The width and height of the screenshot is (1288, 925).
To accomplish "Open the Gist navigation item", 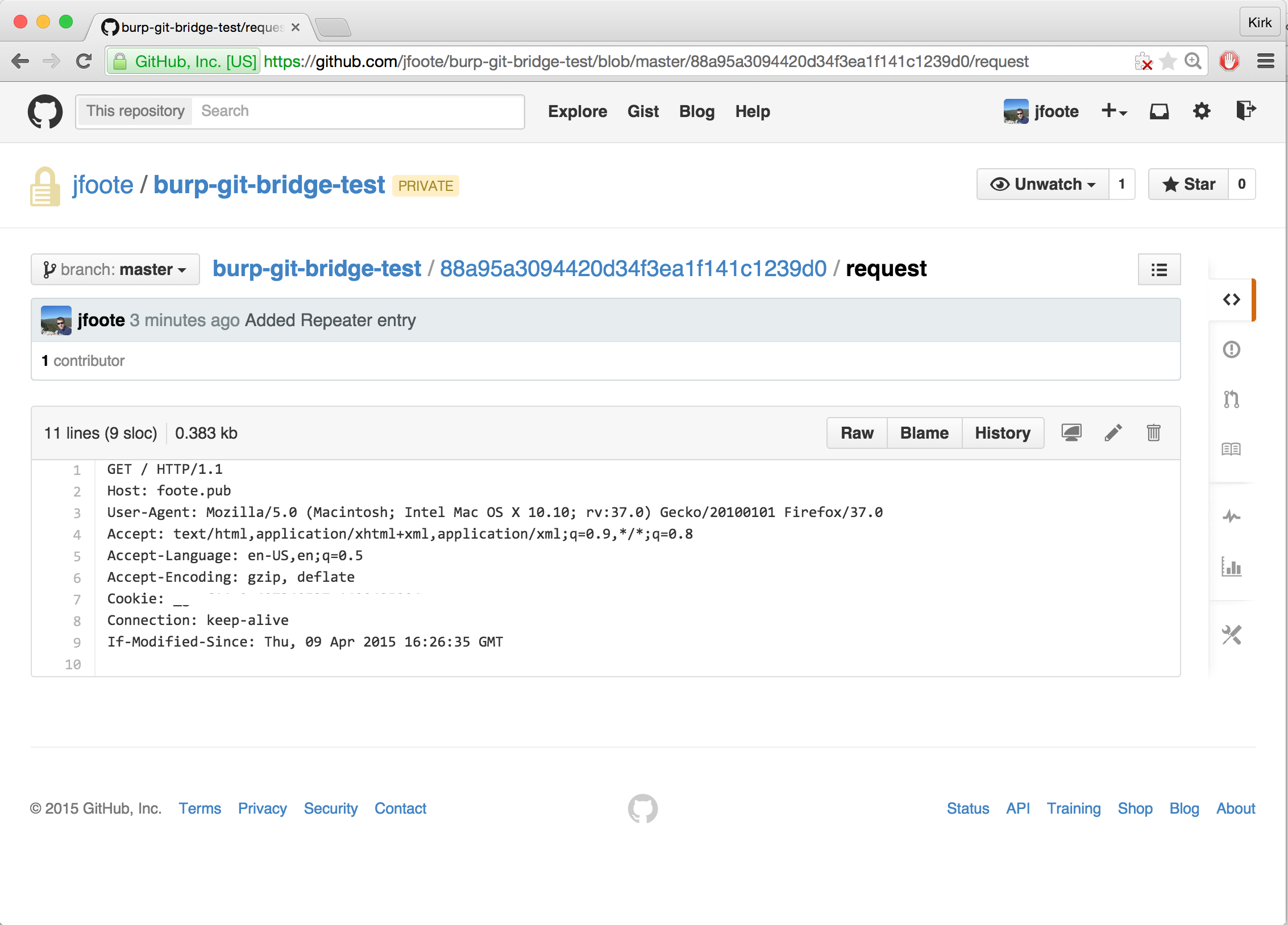I will point(643,111).
